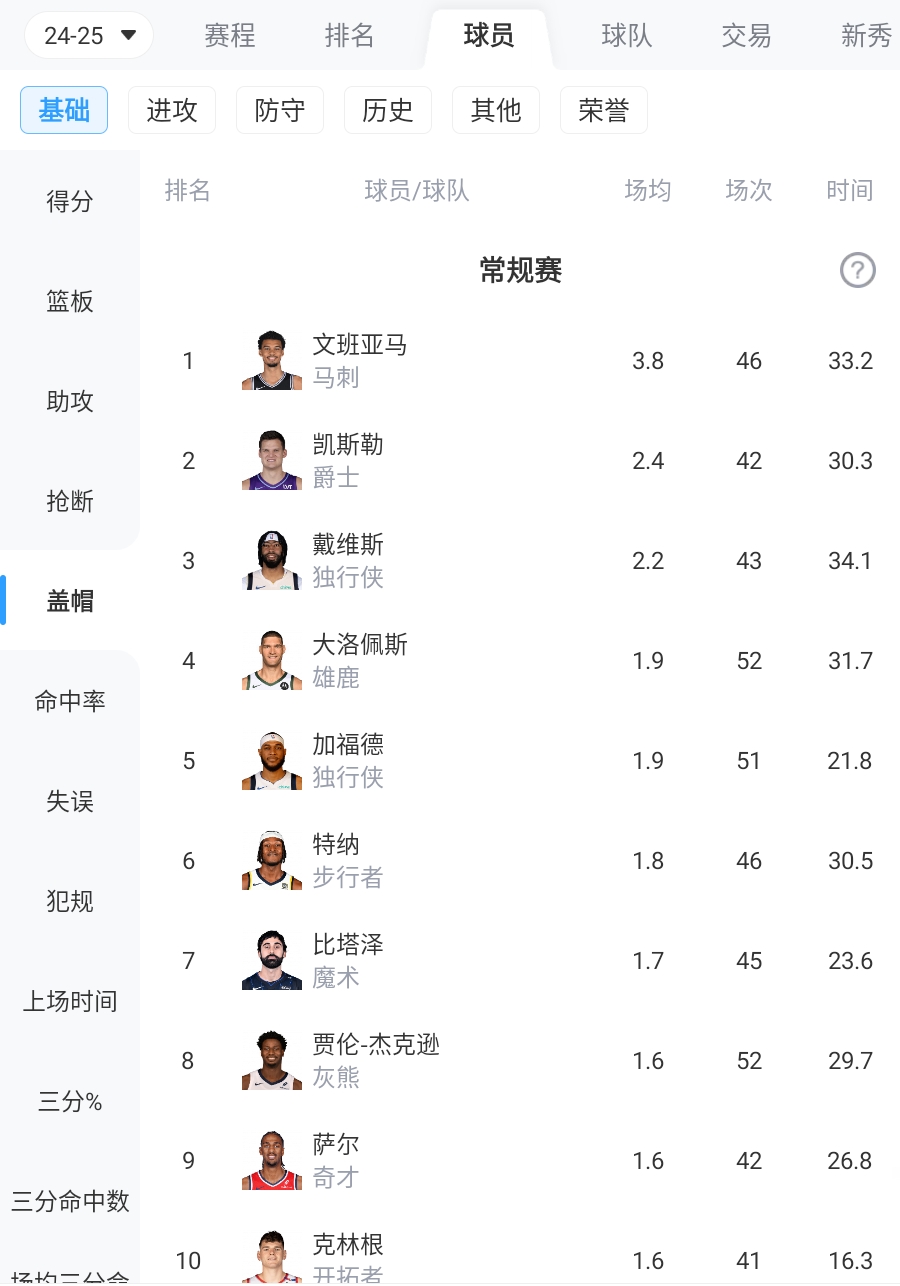
Task: Tap Jaren Jackson's avatar (灰熊)
Action: pos(271,1060)
